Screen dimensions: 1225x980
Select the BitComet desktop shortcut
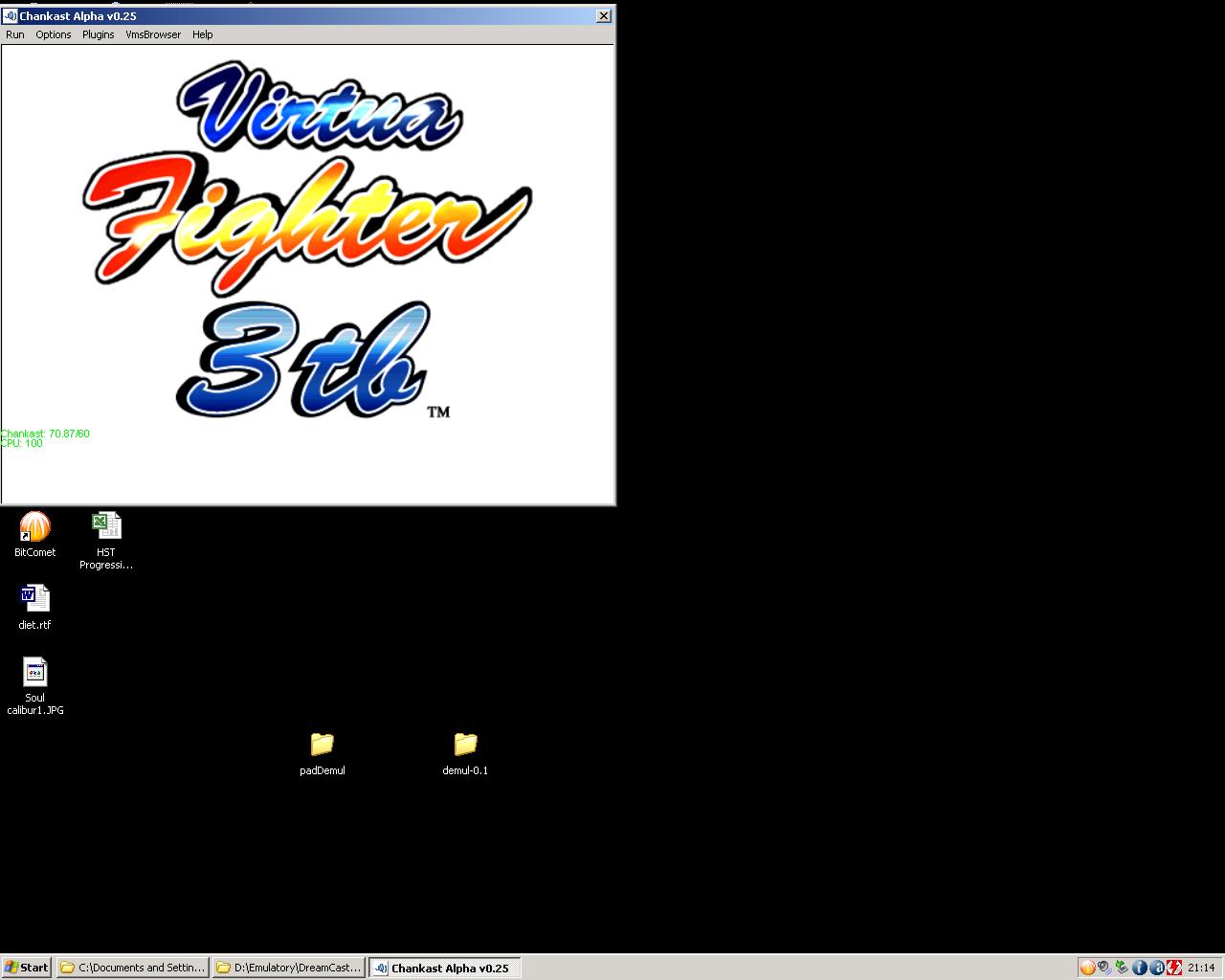34,527
